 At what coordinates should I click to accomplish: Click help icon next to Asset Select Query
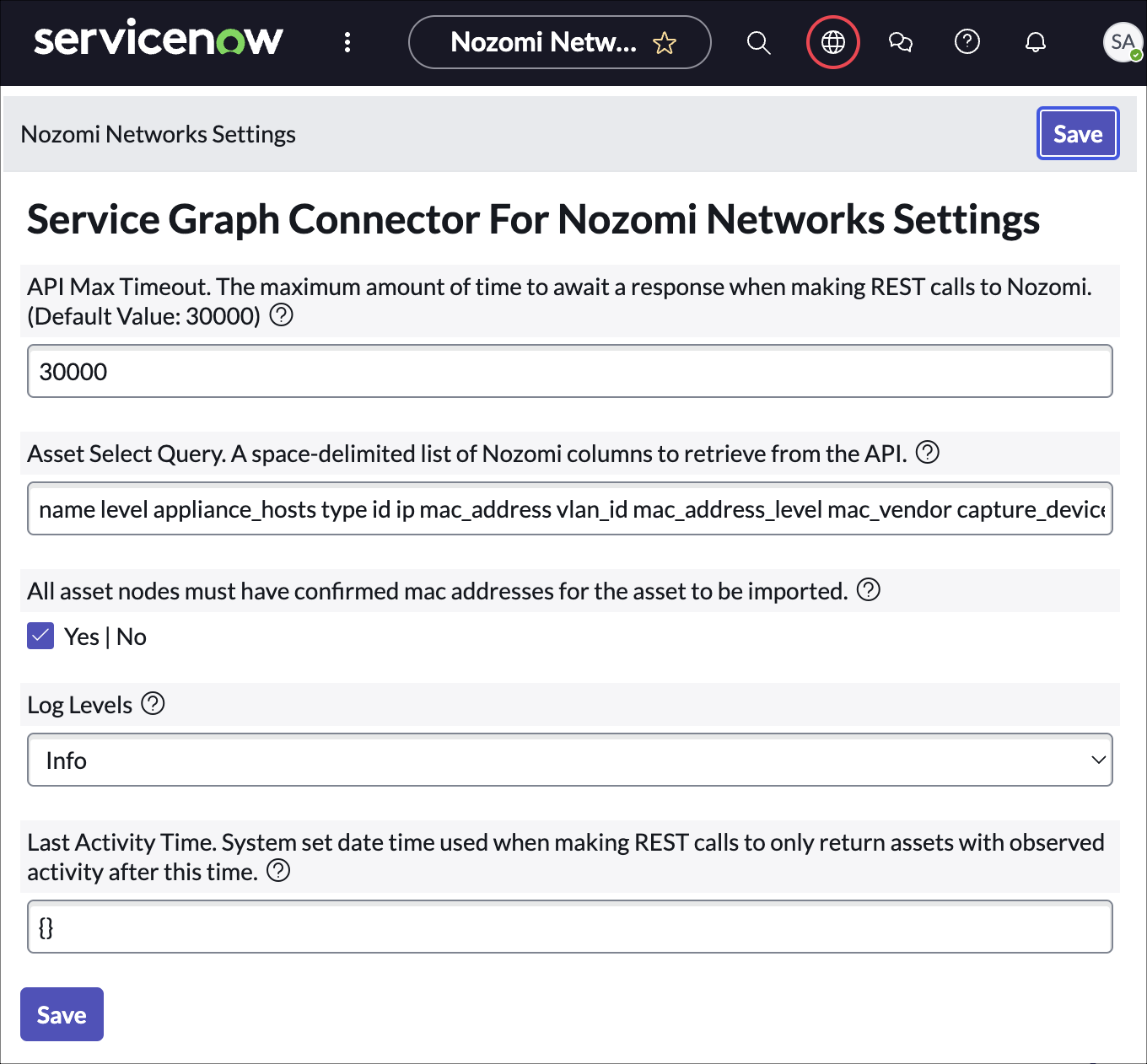928,453
